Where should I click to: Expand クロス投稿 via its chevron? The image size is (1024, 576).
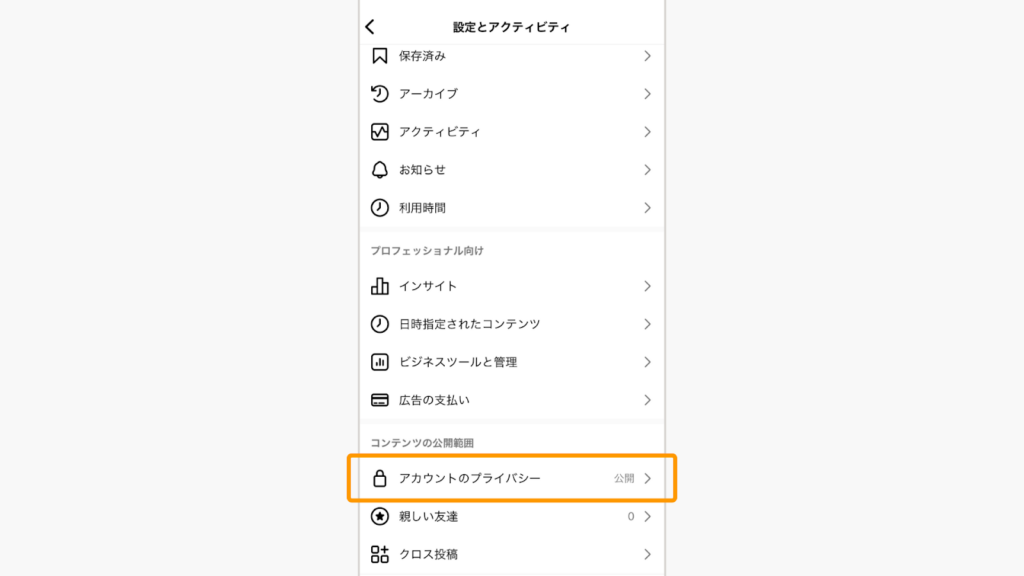[648, 553]
